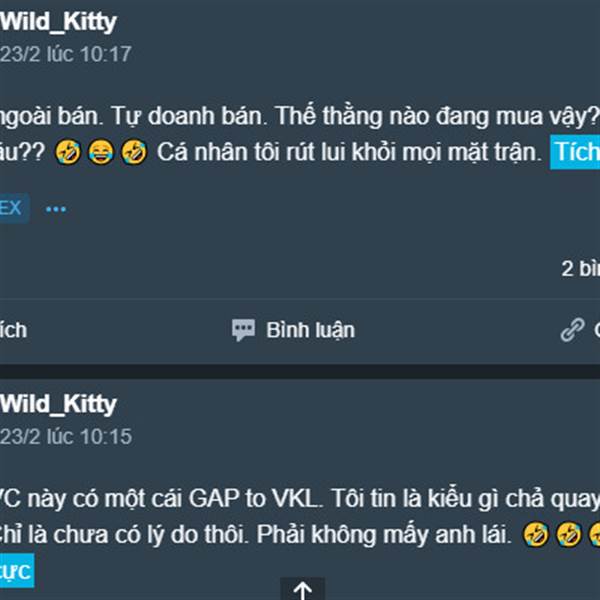Screen dimensions: 600x600
Task: Click the chain link share icon
Action: (572, 329)
